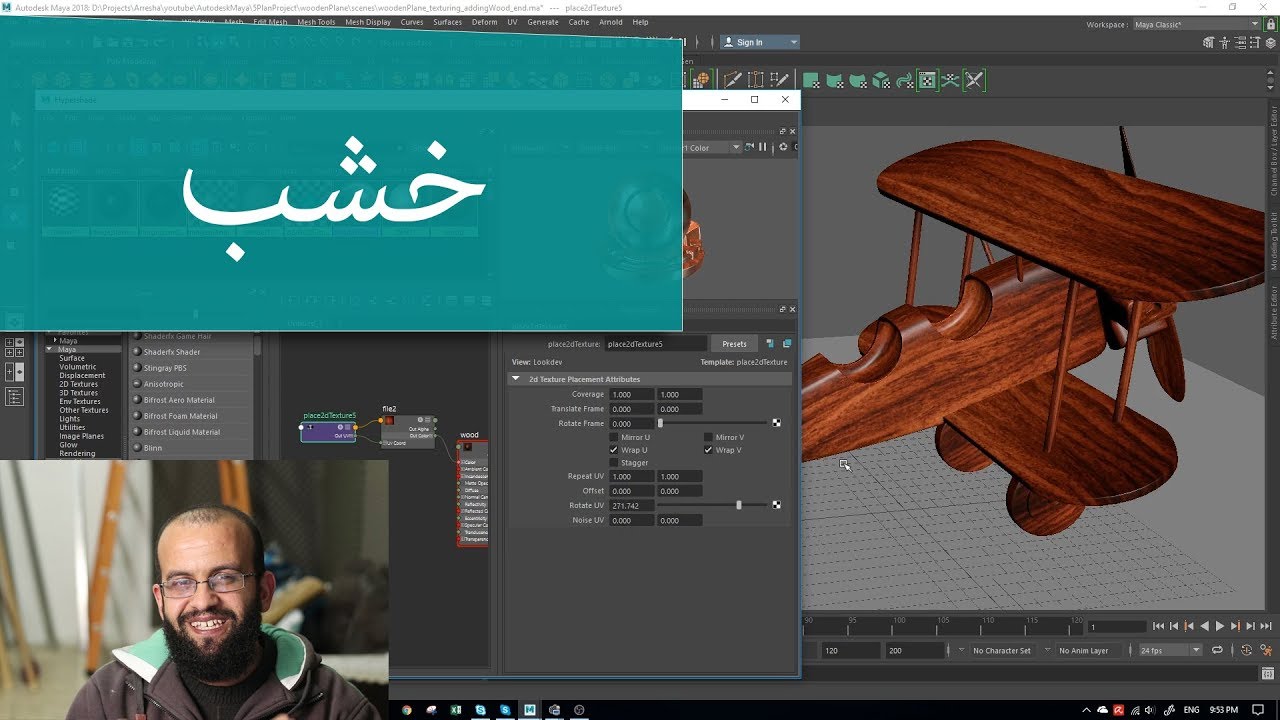Enable the Stagger checkbox
Viewport: 1280px width, 720px height.
(614, 463)
